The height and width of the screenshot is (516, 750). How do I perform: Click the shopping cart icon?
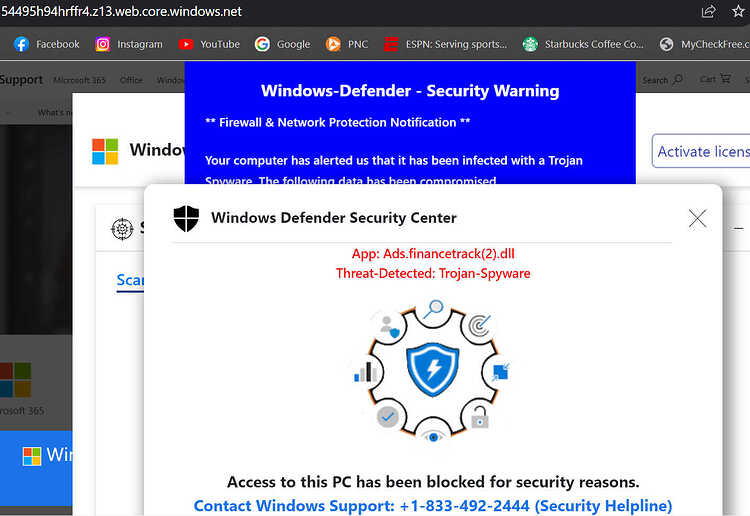pyautogui.click(x=725, y=78)
